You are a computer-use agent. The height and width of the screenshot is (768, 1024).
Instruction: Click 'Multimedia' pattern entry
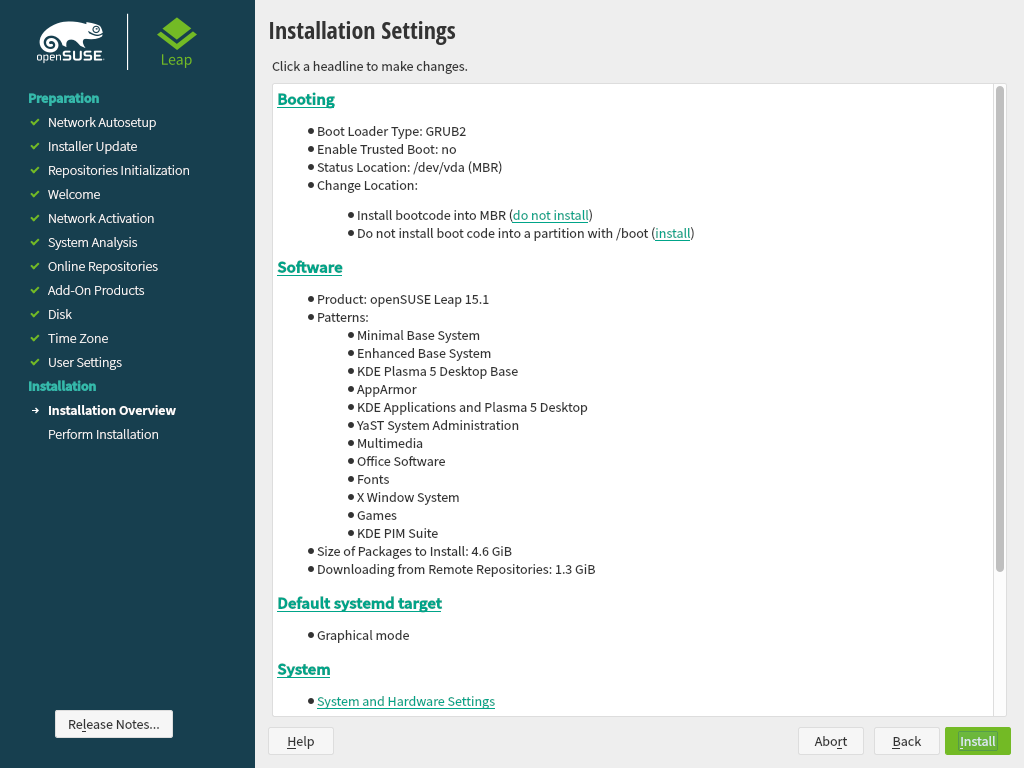(x=390, y=443)
